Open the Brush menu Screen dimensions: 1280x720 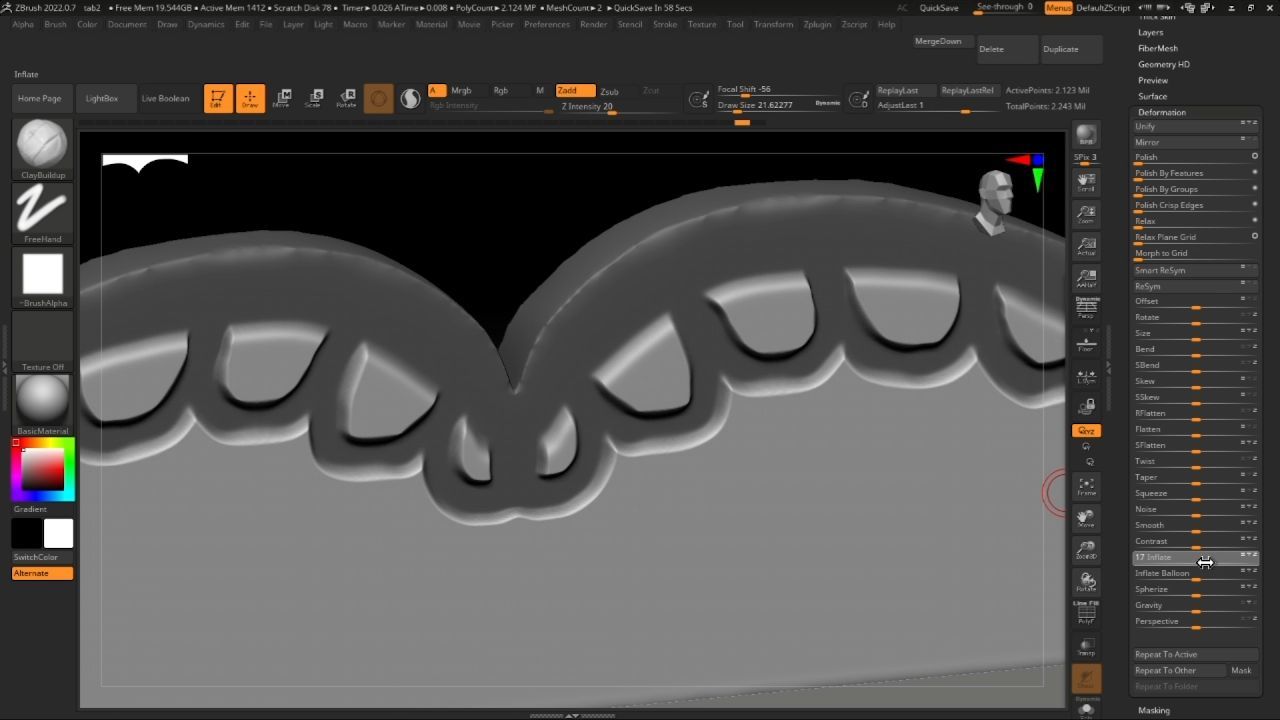point(55,24)
